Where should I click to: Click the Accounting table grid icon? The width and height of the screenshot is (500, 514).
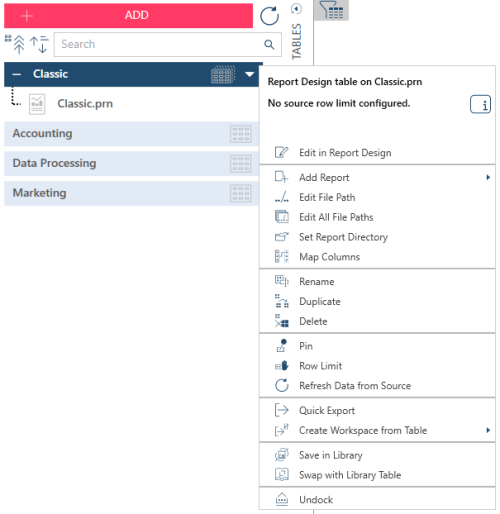tap(241, 134)
